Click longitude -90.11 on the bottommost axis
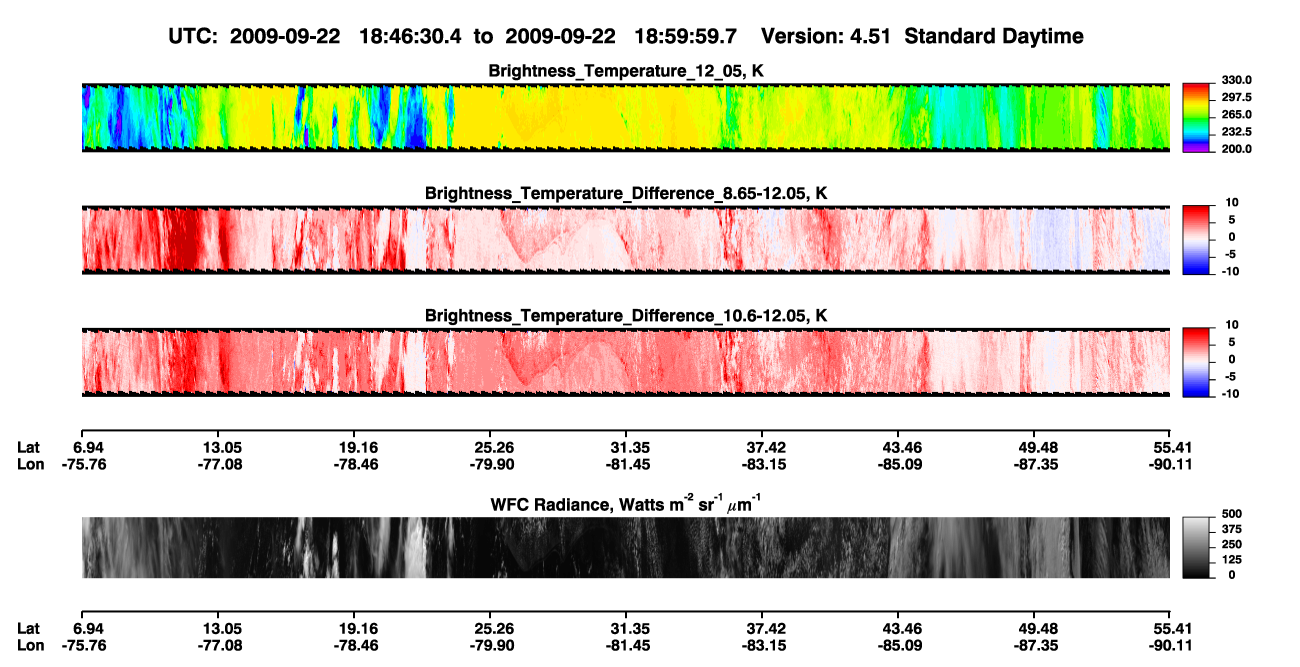Viewport: 1300px width, 667px height. click(1170, 647)
